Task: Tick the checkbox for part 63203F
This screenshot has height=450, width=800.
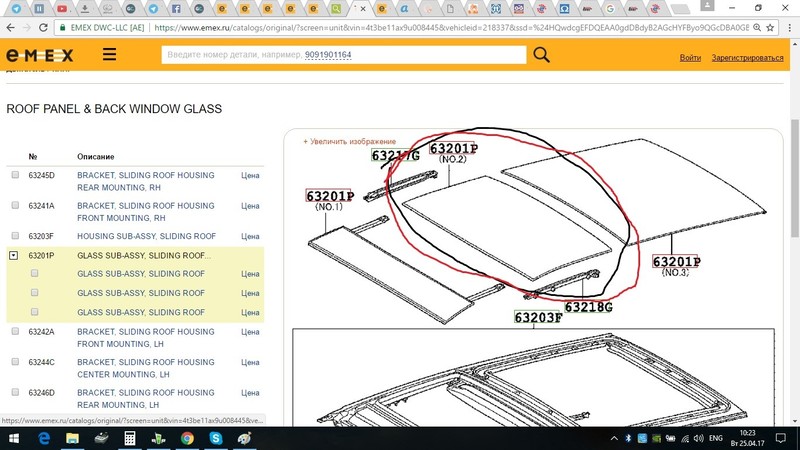Action: coord(14,236)
